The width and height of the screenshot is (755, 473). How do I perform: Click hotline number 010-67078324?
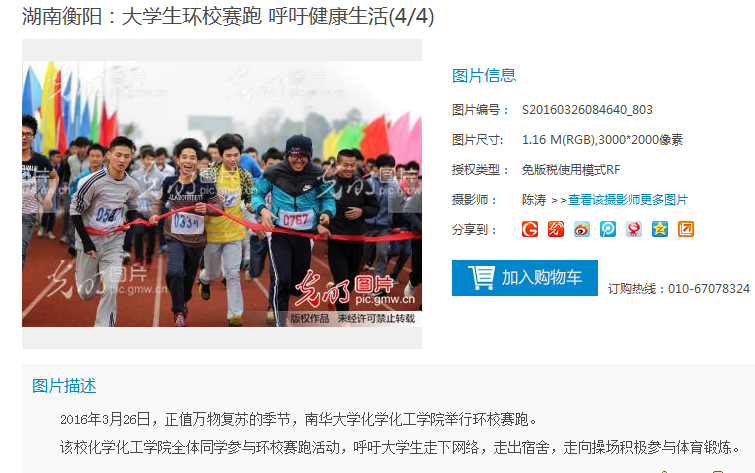click(709, 289)
